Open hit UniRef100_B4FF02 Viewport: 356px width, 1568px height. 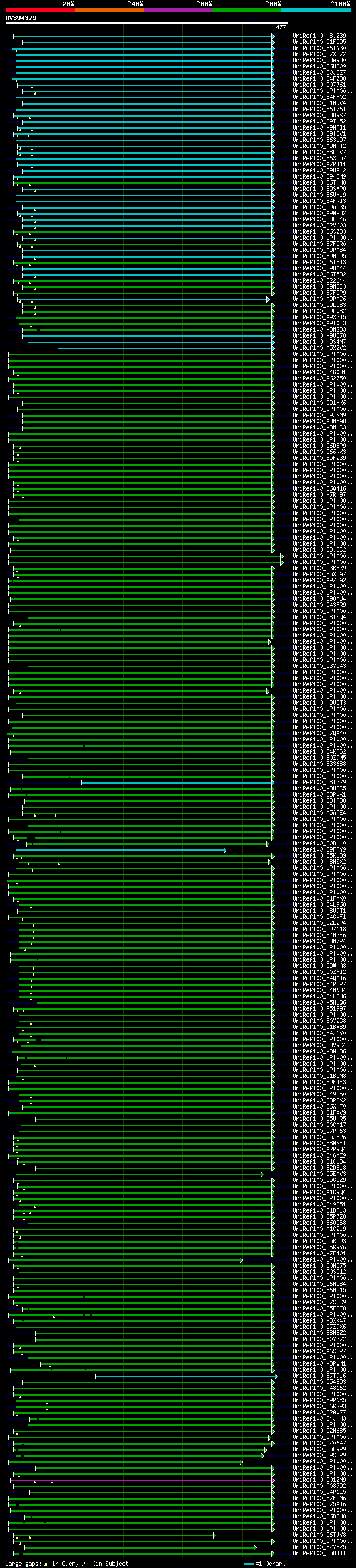tap(319, 97)
